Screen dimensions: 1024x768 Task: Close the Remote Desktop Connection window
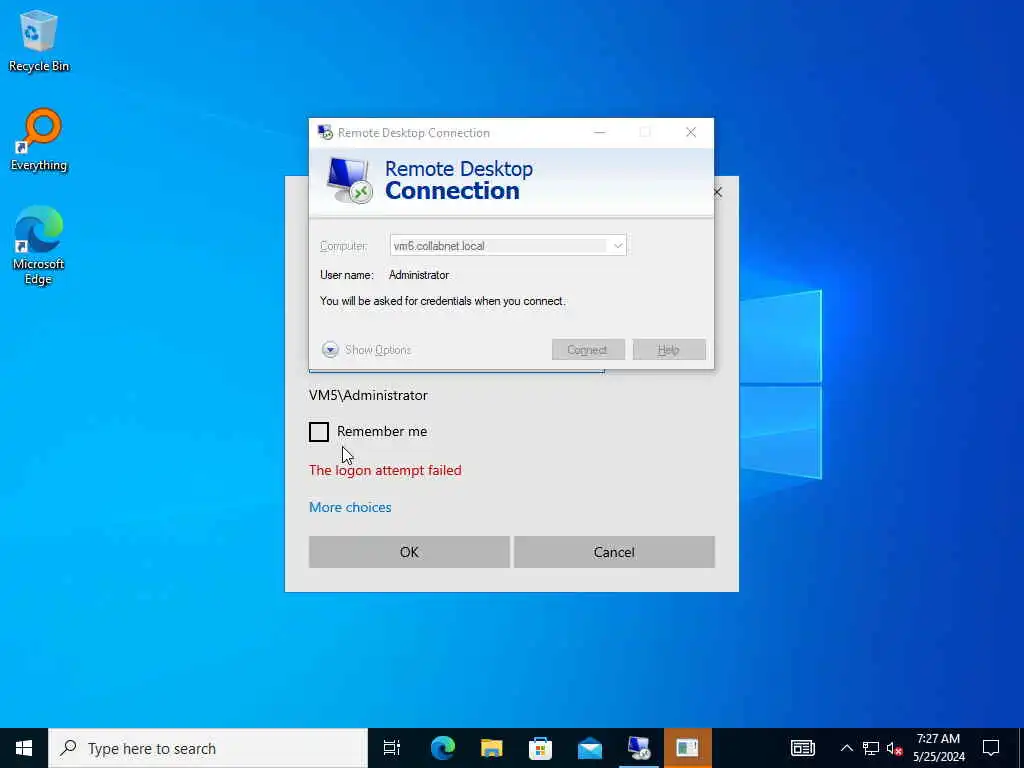click(691, 133)
